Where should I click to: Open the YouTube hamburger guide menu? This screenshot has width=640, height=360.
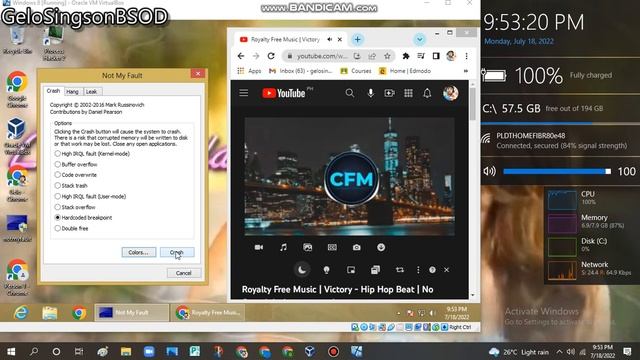[244, 93]
